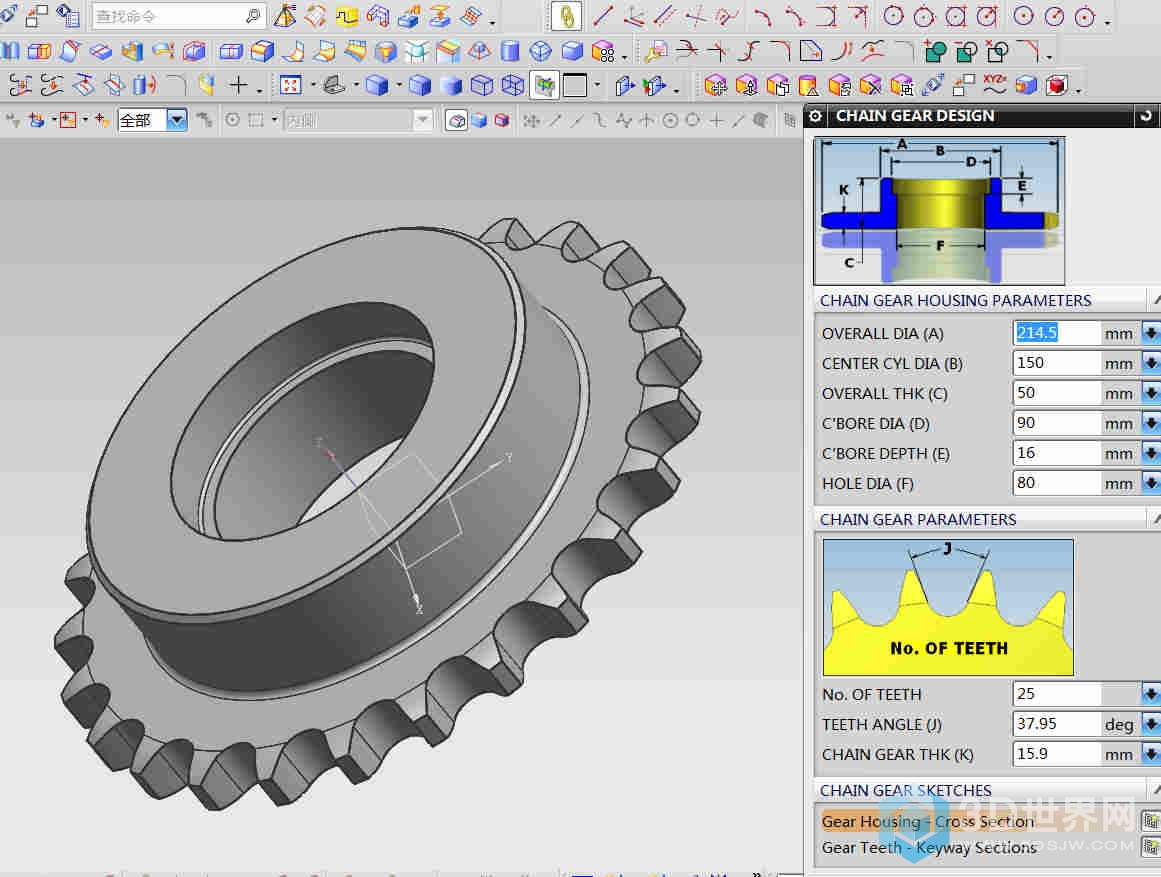Viewport: 1161px width, 877px height.
Task: Select Gear Housing - Cross Section sketch
Action: [x=928, y=821]
